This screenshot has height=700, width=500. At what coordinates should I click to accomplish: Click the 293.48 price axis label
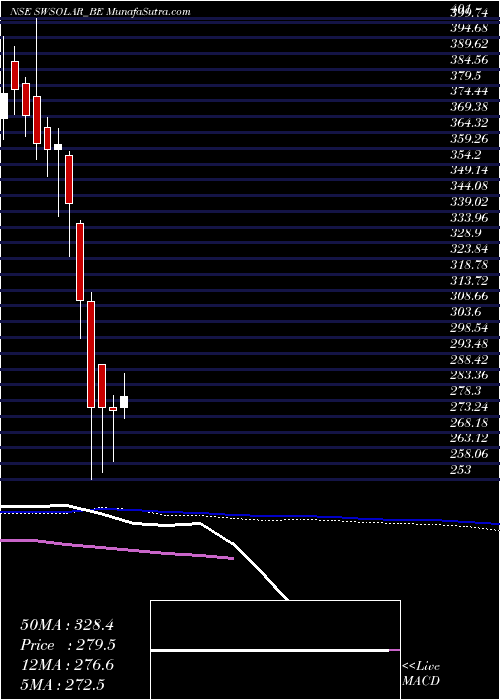(470, 343)
